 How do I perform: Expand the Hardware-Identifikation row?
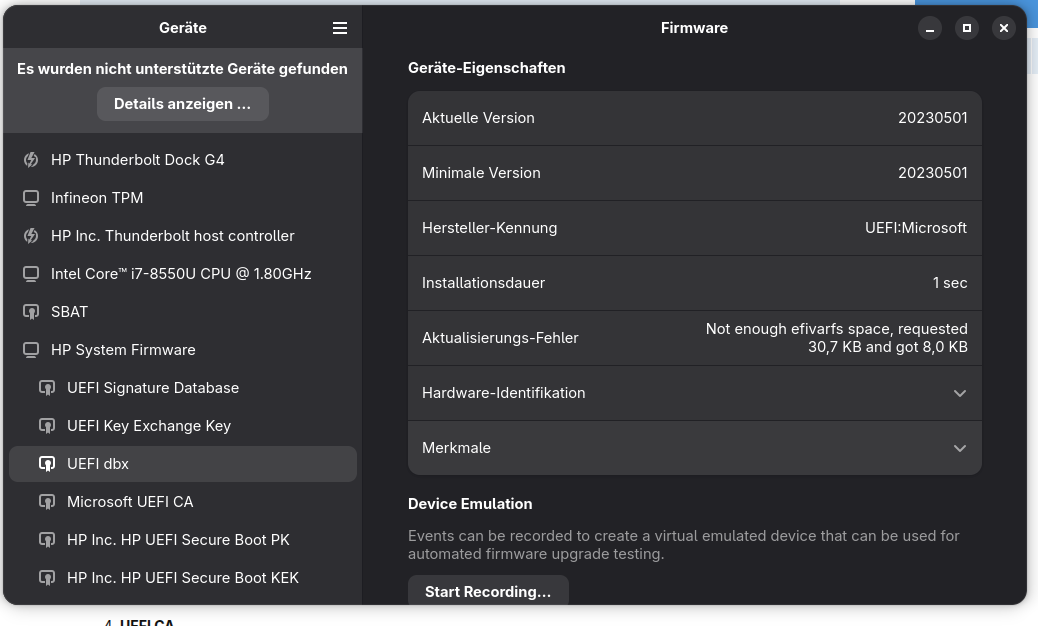click(x=959, y=393)
